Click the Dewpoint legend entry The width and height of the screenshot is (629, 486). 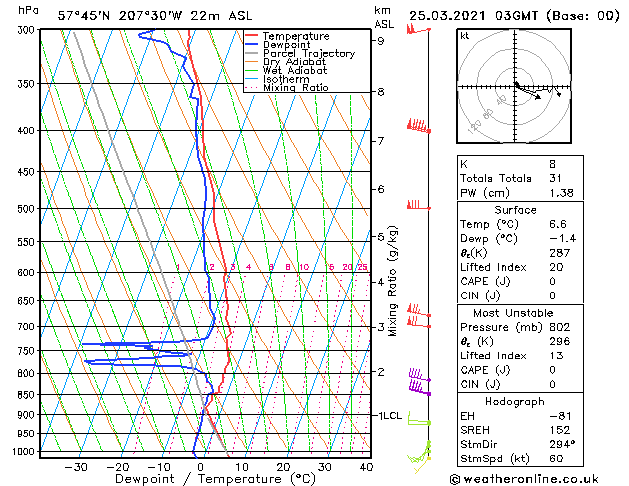286,45
